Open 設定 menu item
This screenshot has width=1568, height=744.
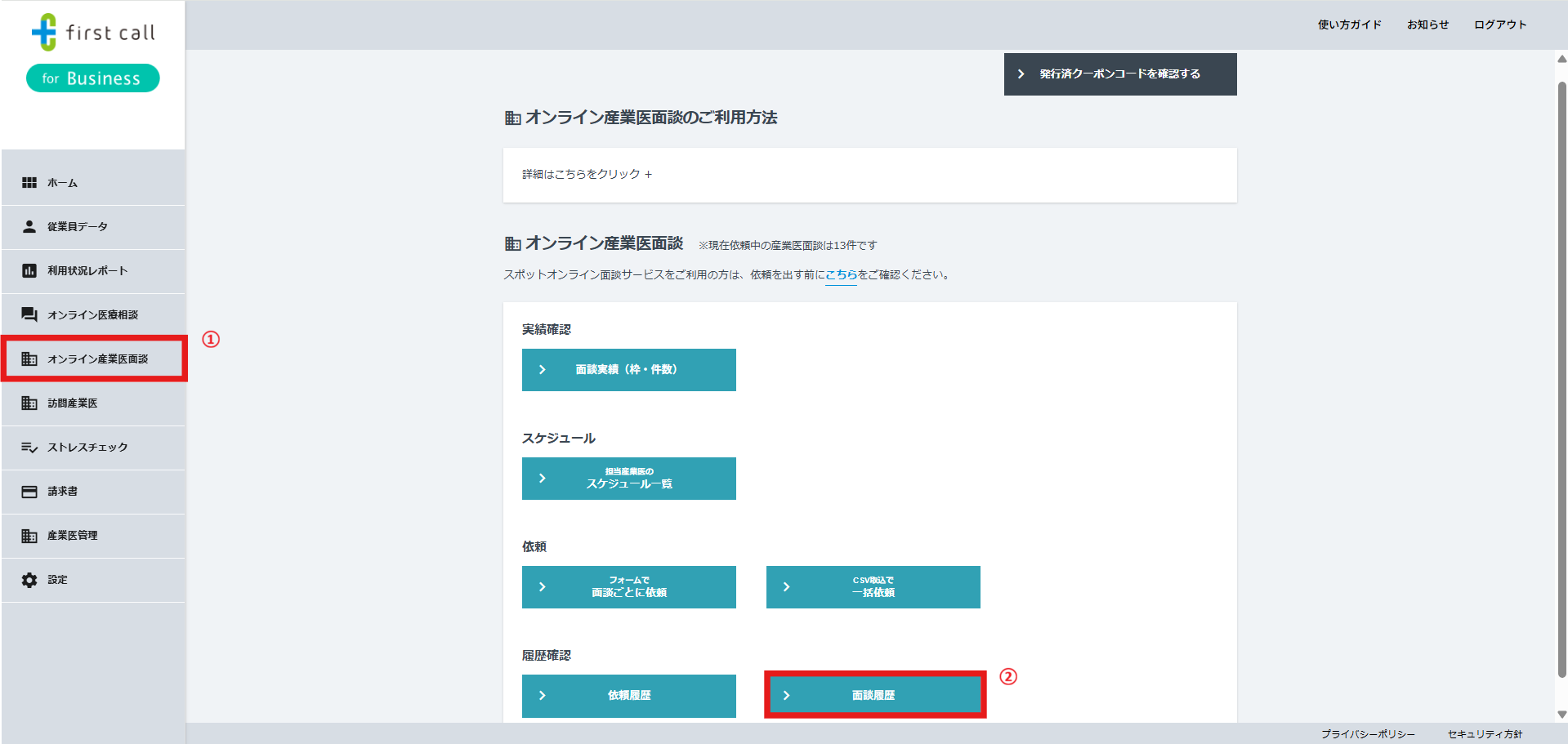pos(93,580)
